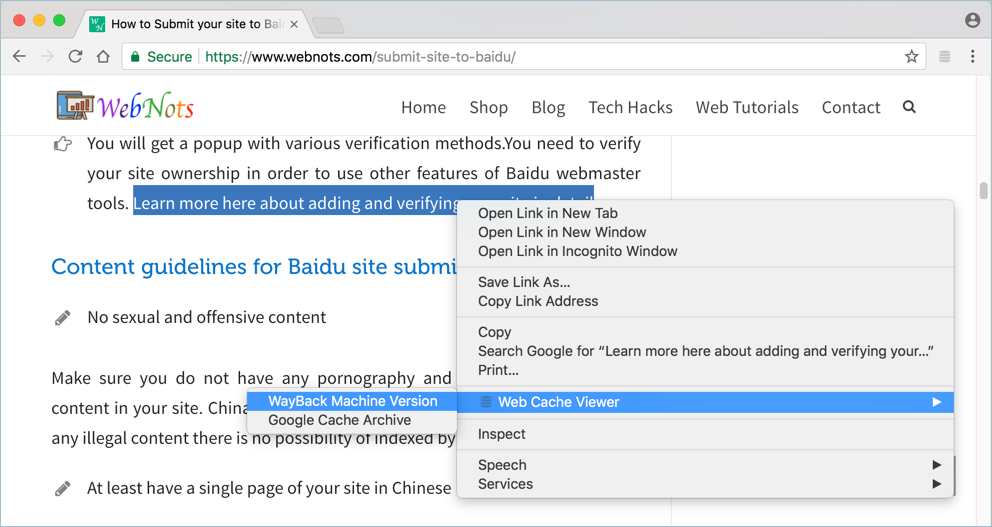Go to browser home page icon

103,57
